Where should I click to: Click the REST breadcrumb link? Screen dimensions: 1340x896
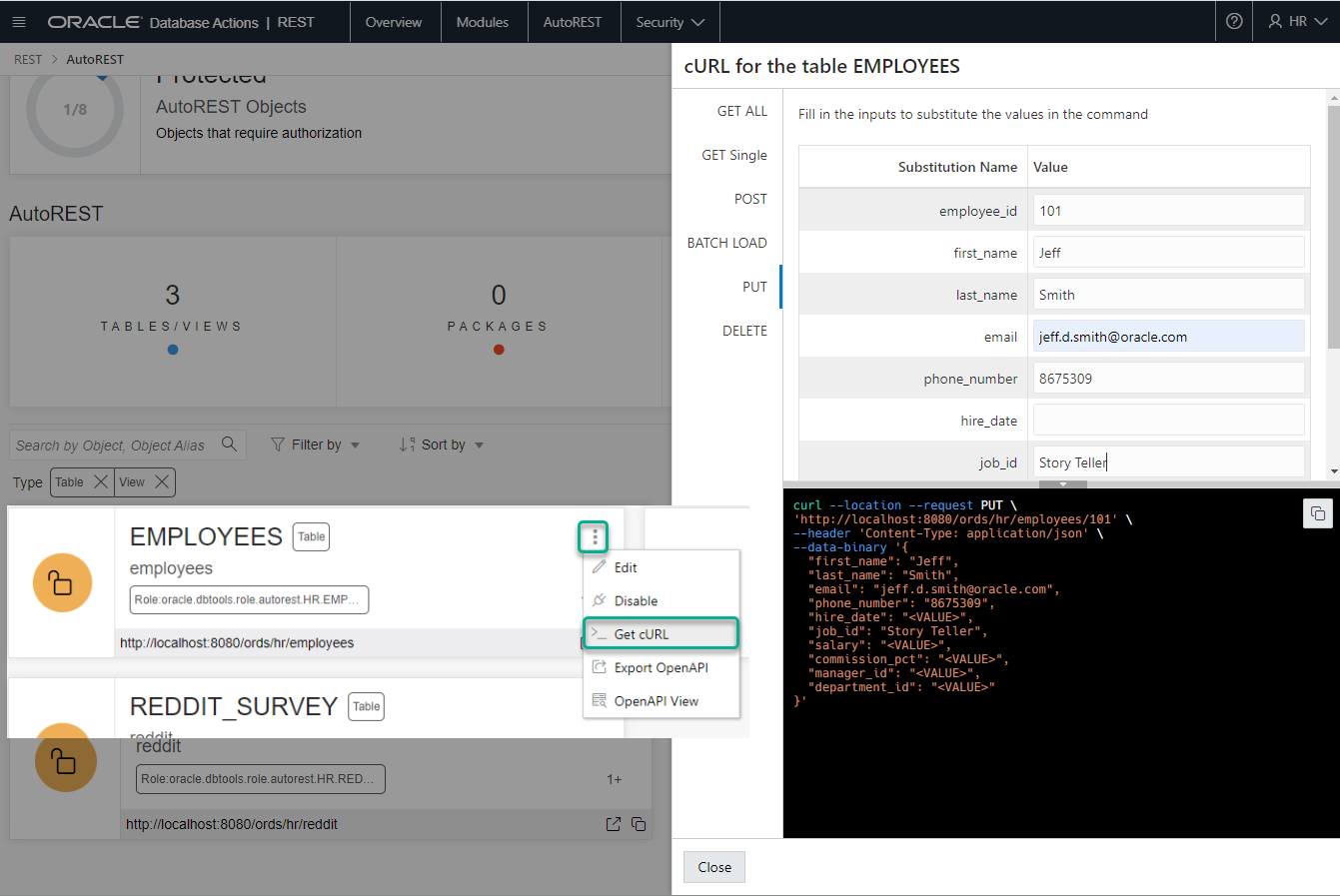point(28,60)
